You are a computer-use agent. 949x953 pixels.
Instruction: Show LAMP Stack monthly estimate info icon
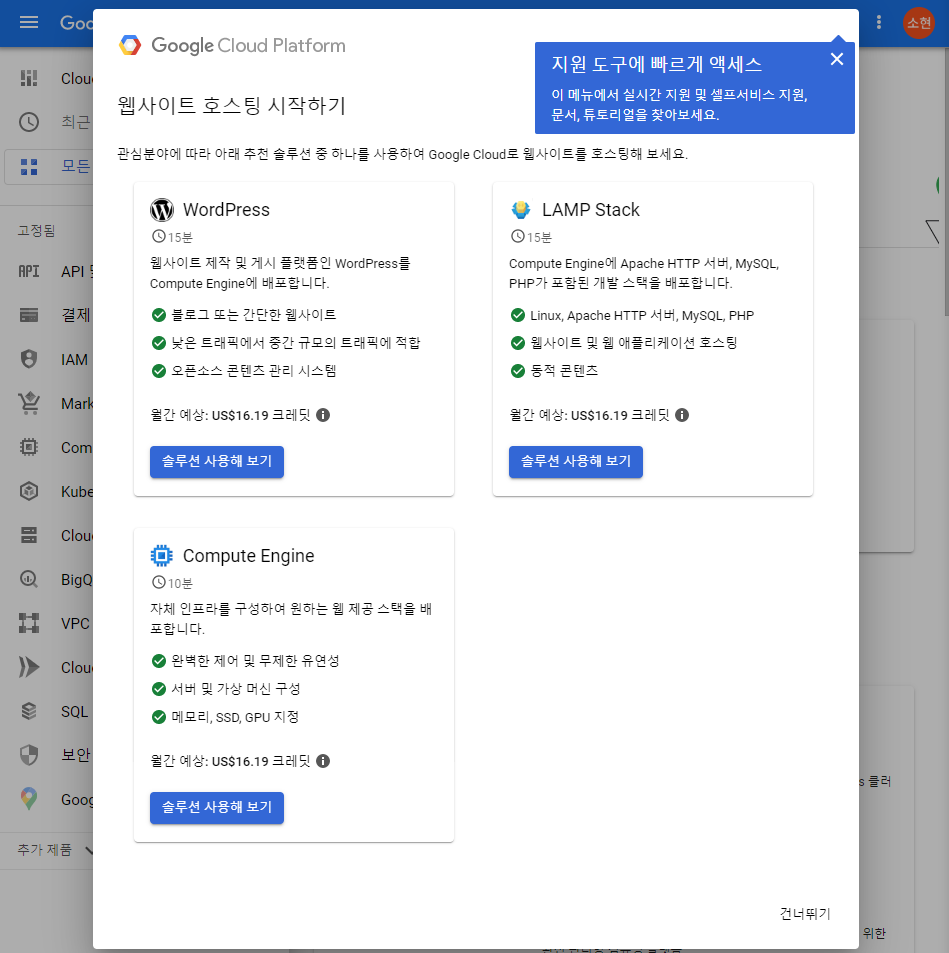coord(682,415)
